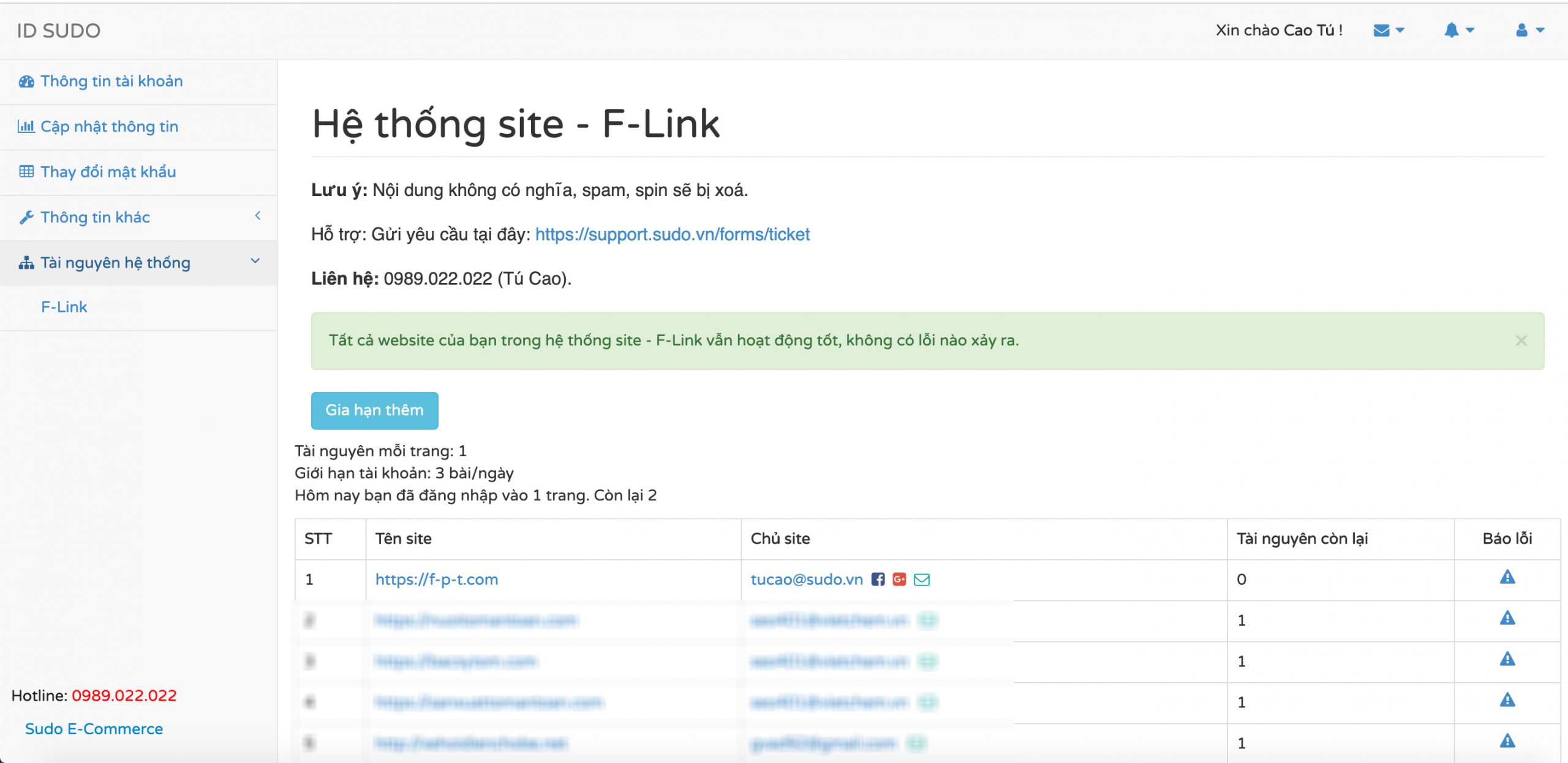Click warning icon in second table row
Viewport: 1568px width, 763px height.
1507,618
